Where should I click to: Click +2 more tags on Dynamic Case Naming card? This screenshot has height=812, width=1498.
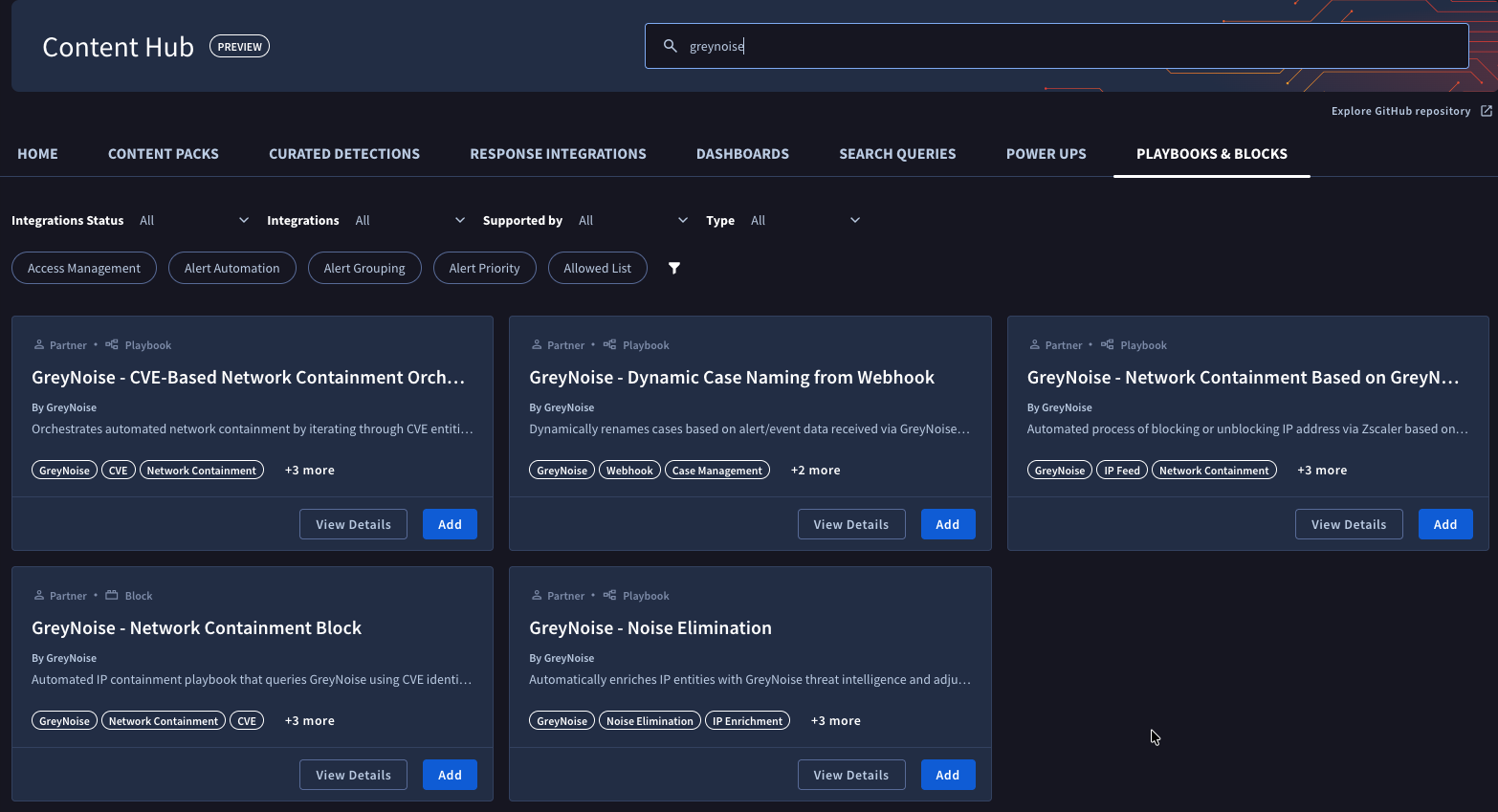click(816, 471)
